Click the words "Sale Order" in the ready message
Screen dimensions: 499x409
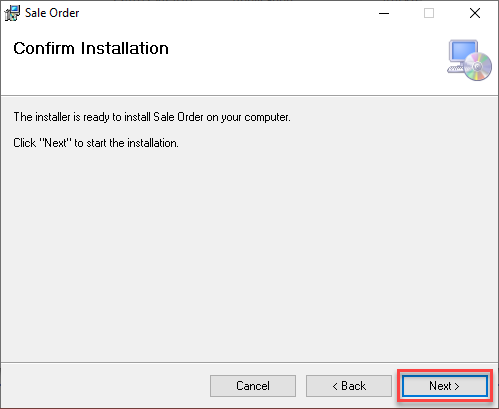(x=178, y=117)
